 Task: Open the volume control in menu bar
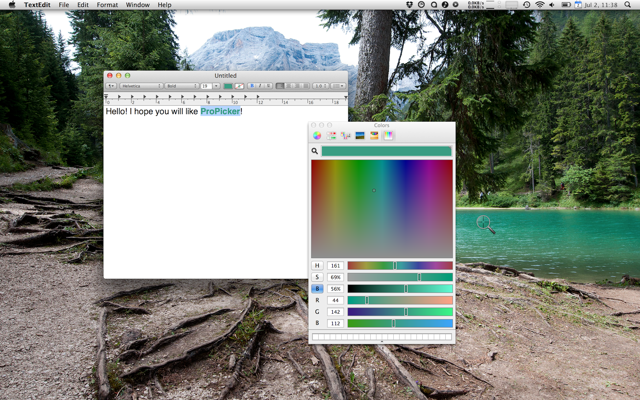[x=552, y=5]
